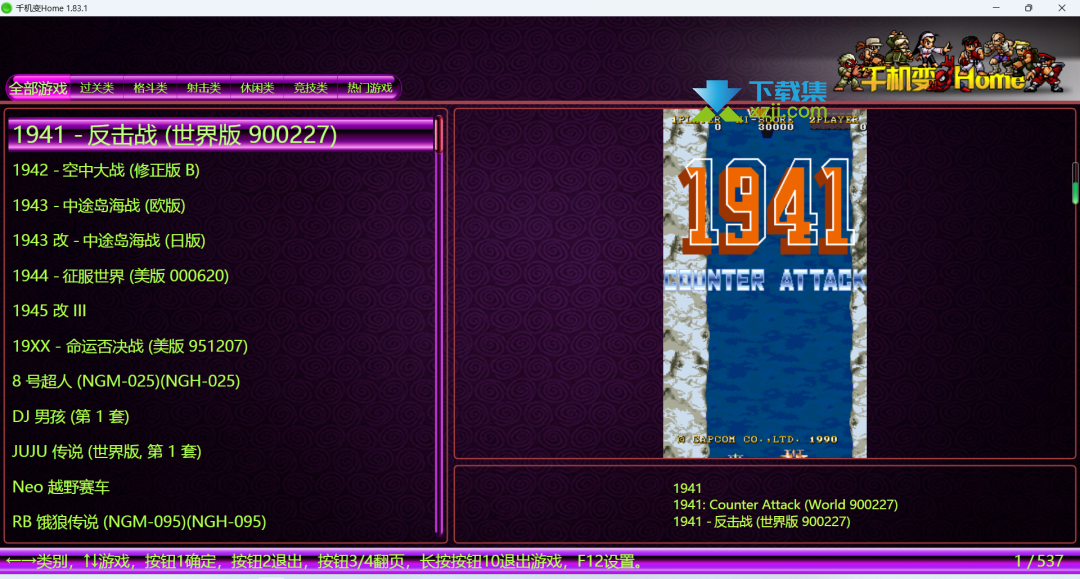Screen dimensions: 1080x579
Task: Select the 竞技类 tab
Action: point(311,88)
